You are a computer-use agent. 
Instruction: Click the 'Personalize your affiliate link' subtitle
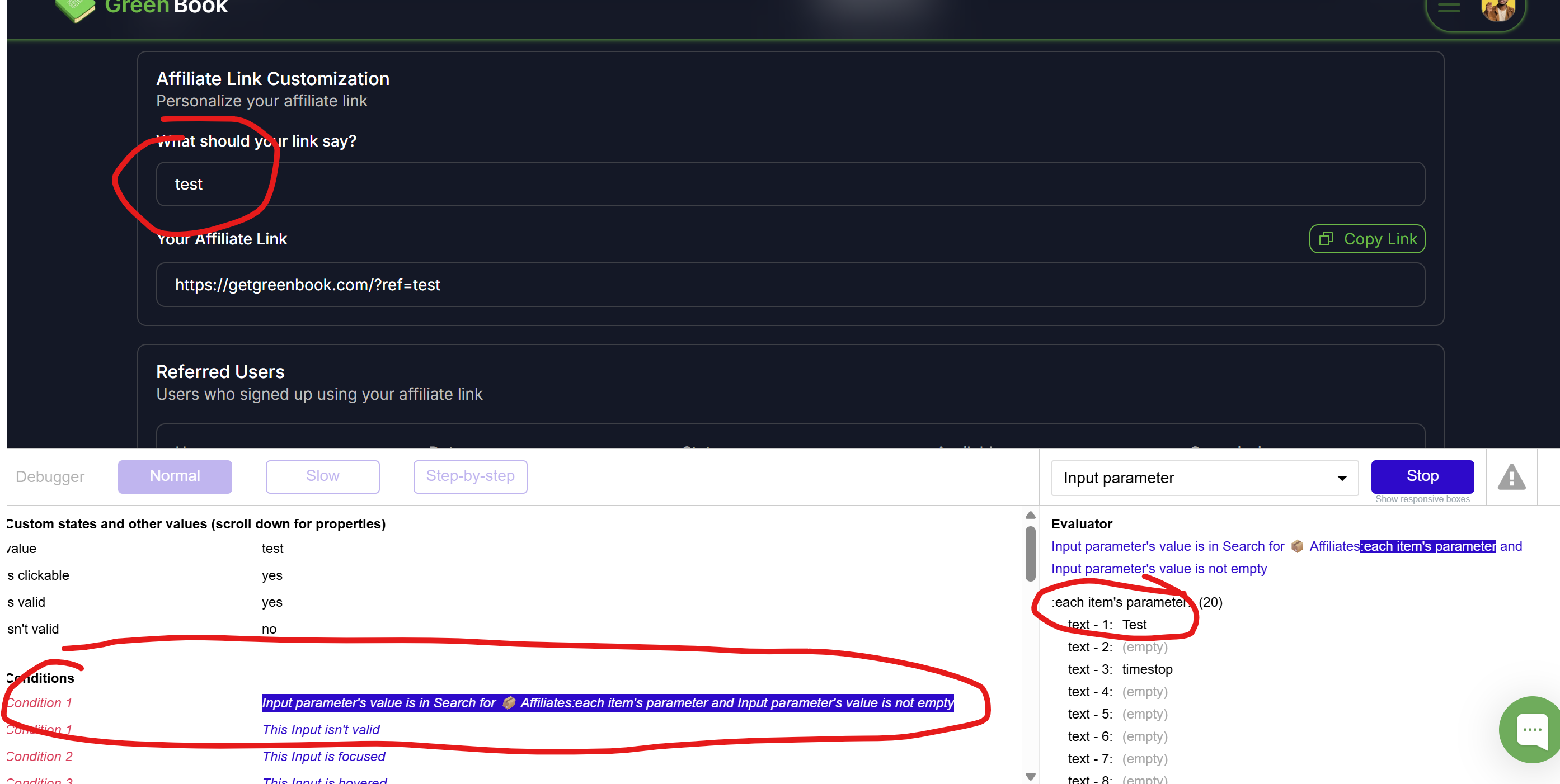click(x=262, y=101)
